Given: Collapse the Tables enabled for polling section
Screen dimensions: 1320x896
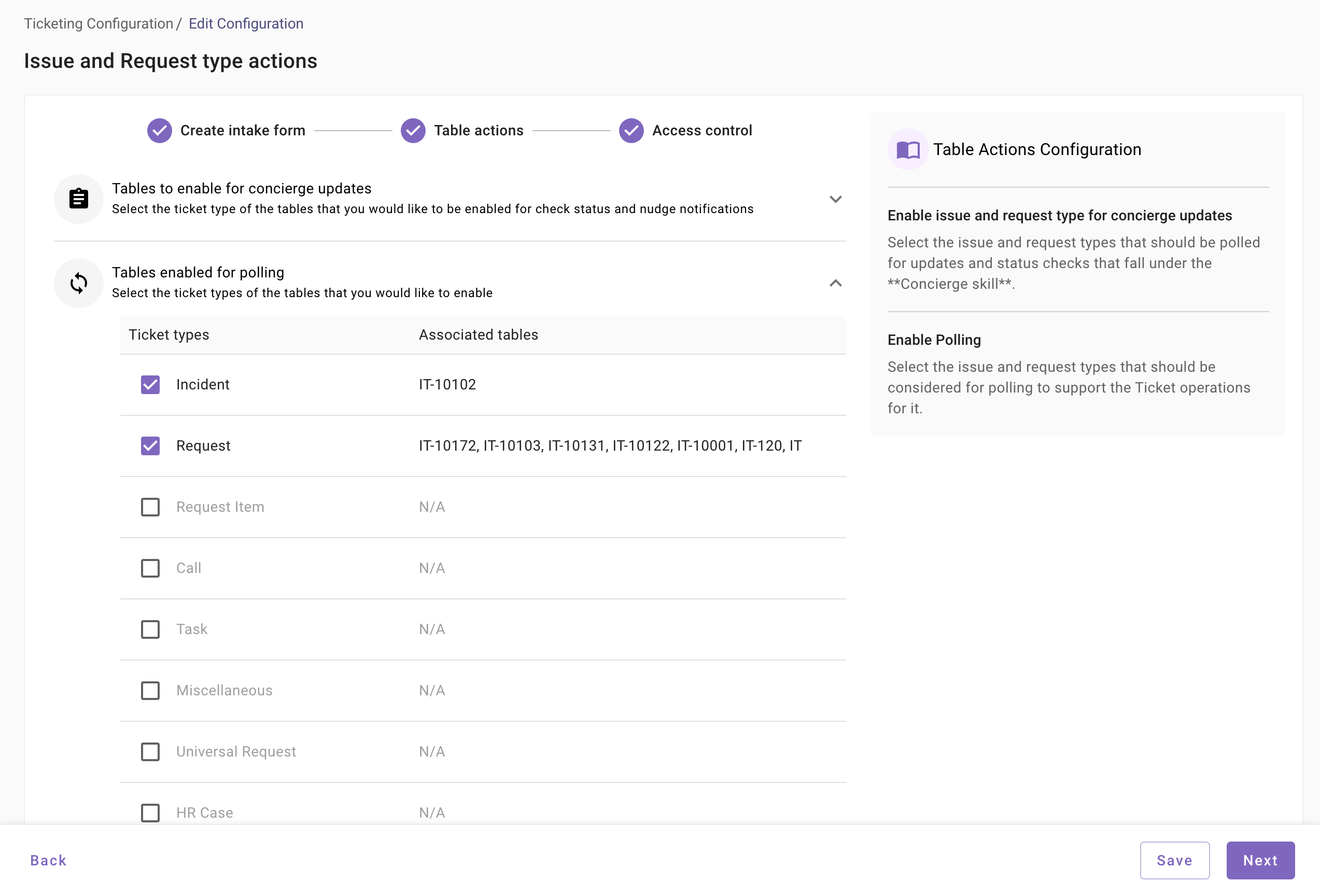Looking at the screenshot, I should pos(835,283).
